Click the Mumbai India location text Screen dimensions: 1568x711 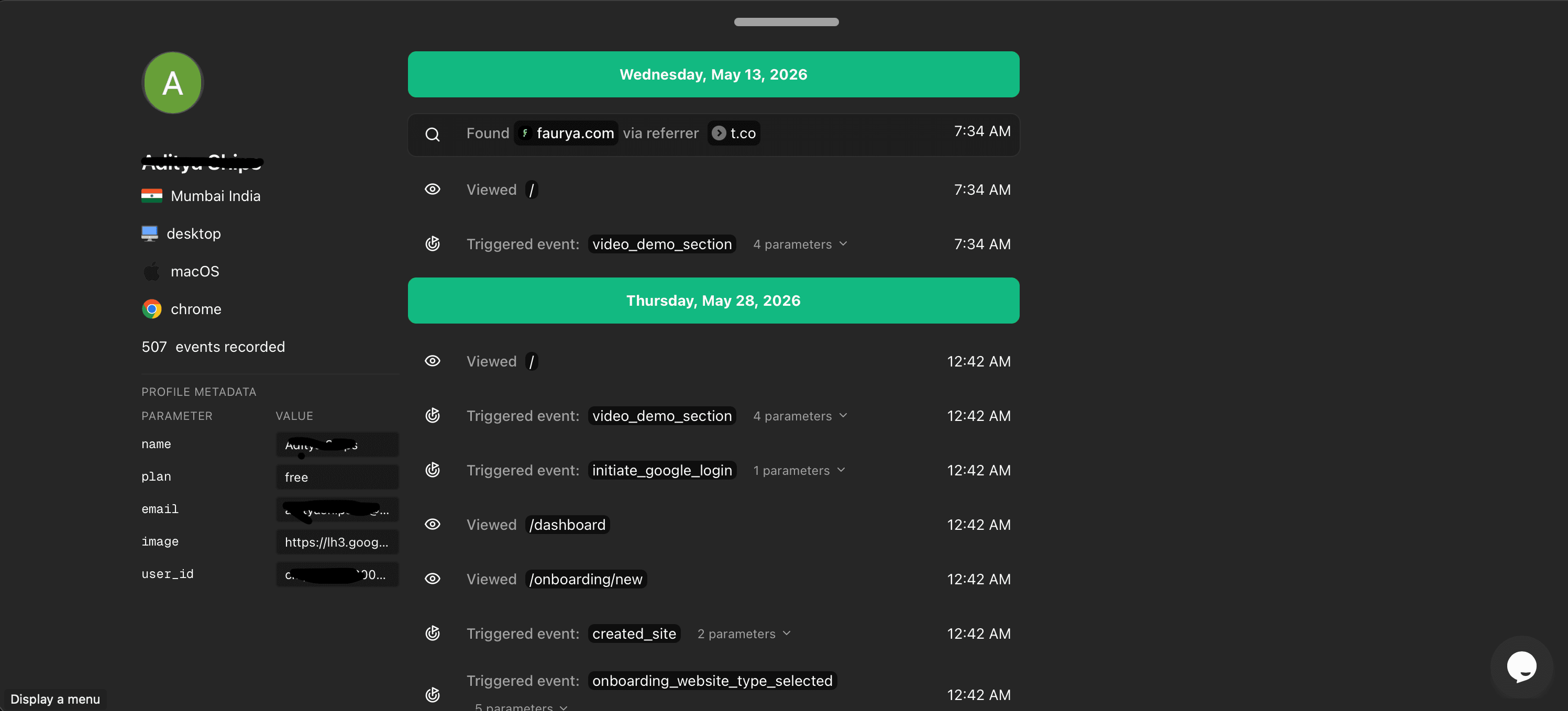pos(215,196)
